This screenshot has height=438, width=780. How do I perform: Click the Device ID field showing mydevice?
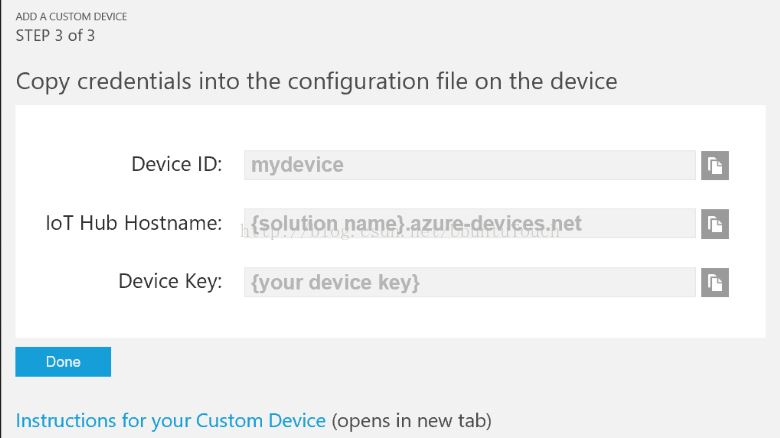pos(469,165)
